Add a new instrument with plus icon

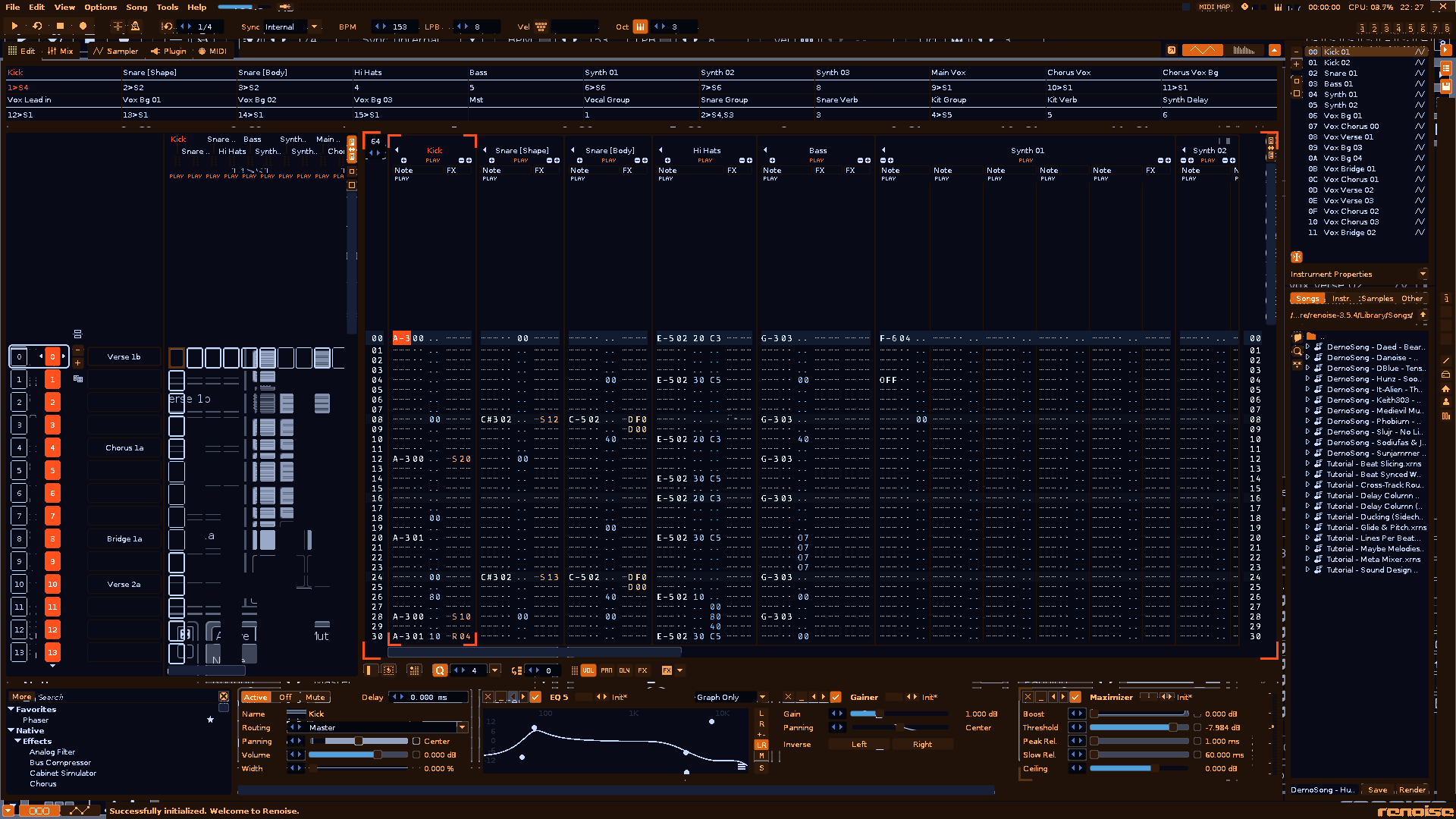click(1297, 65)
